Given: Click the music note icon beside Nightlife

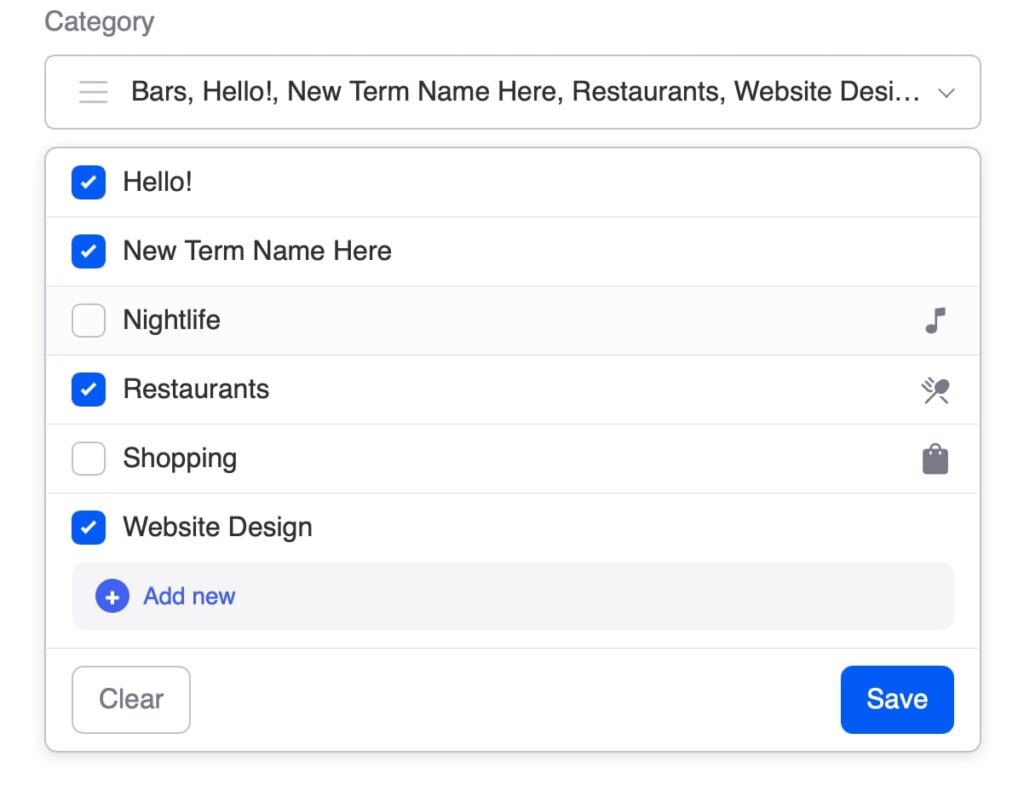Looking at the screenshot, I should [935, 321].
